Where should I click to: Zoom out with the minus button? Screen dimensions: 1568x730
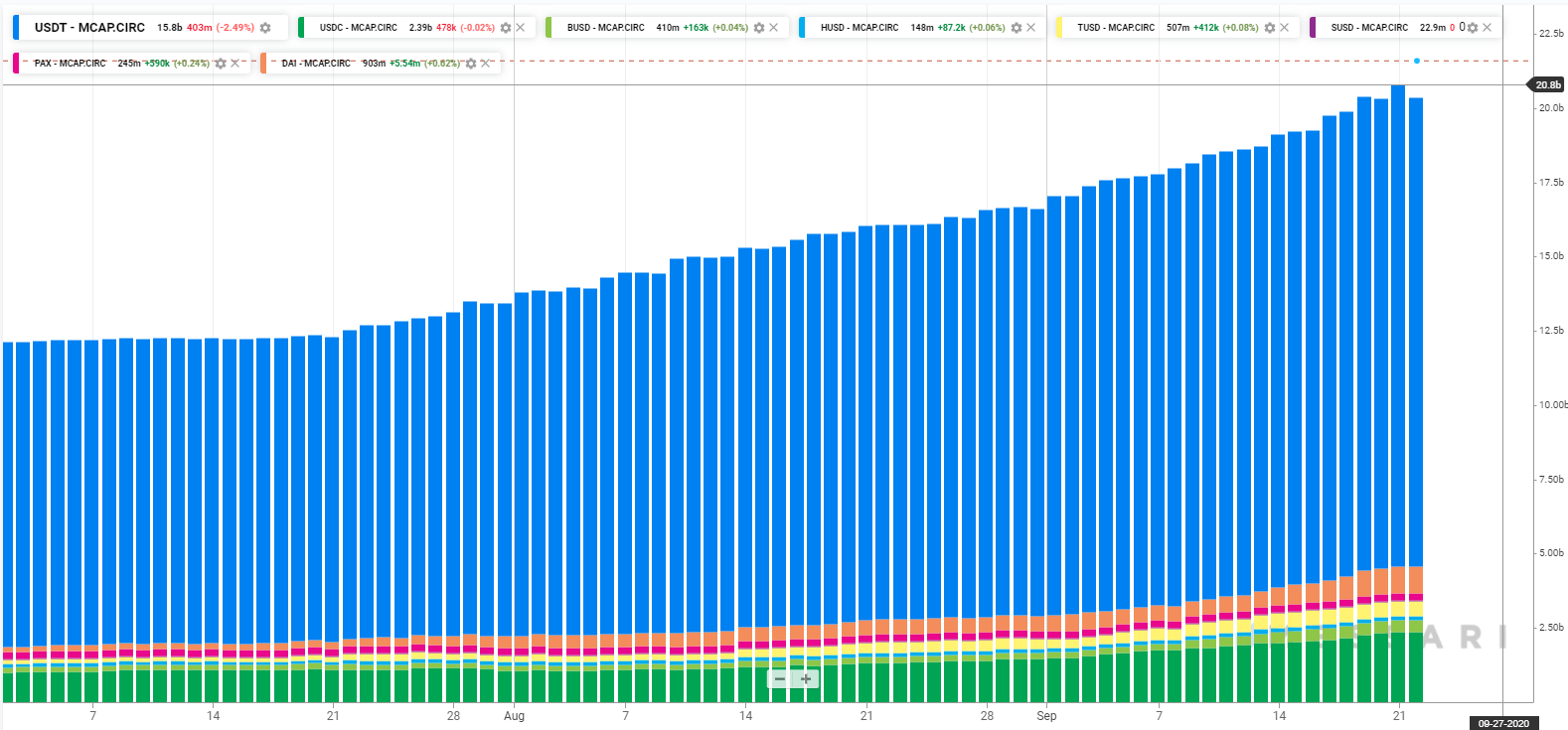pyautogui.click(x=780, y=679)
